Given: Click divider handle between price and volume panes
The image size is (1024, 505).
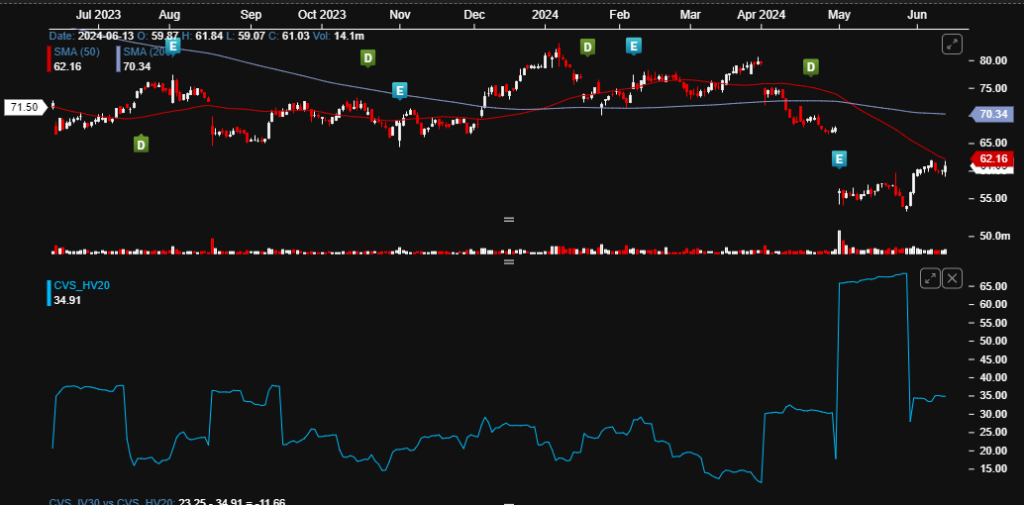Looking at the screenshot, I should coord(509,219).
